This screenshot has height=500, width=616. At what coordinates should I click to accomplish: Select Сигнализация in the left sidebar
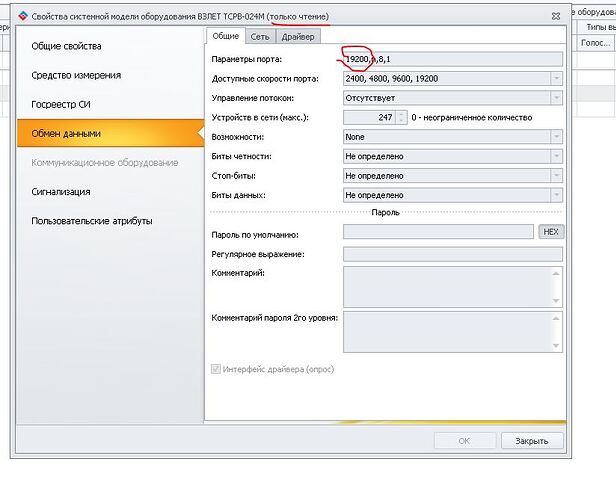61,192
